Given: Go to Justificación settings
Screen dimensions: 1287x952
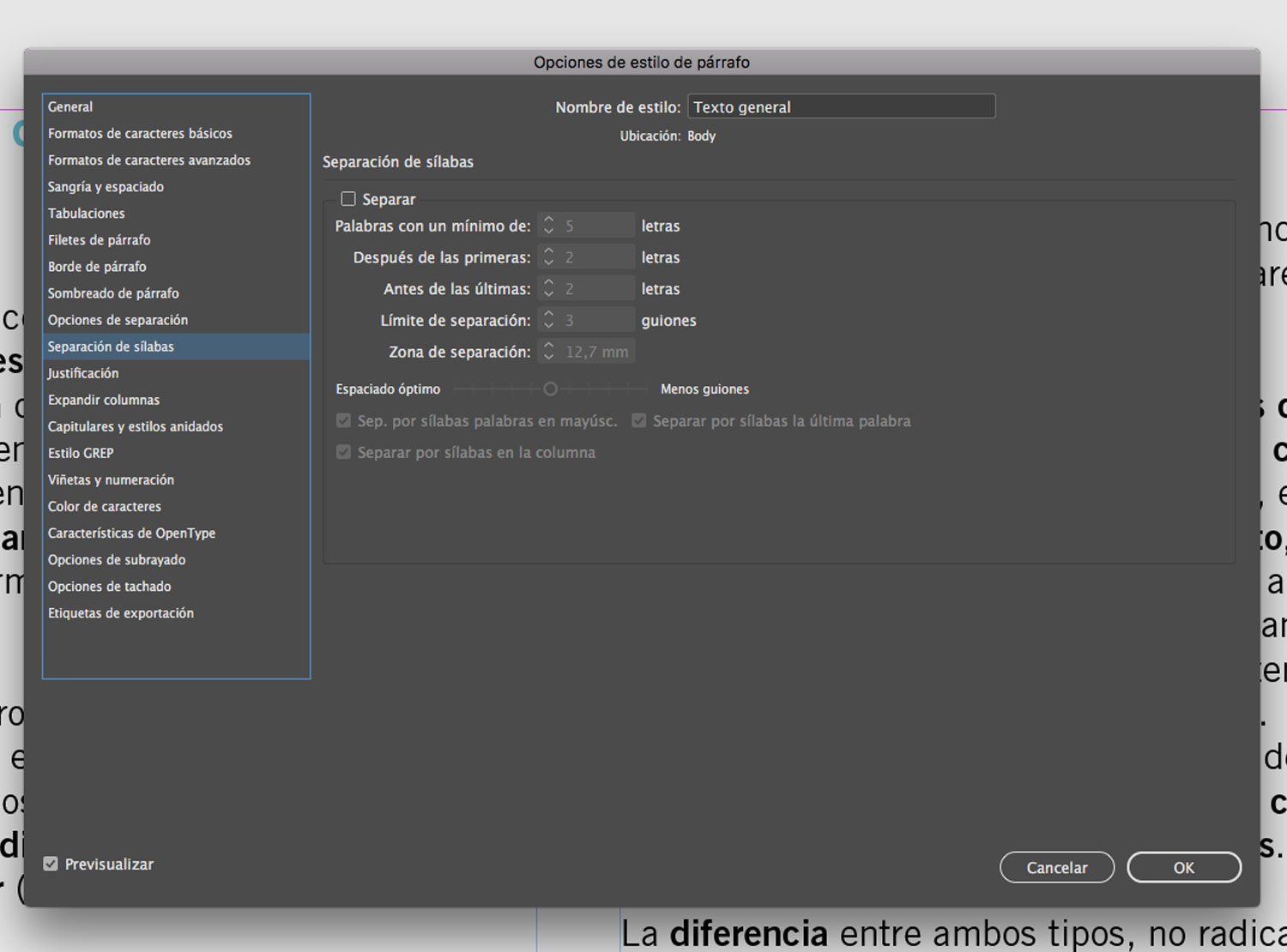Looking at the screenshot, I should 83,373.
